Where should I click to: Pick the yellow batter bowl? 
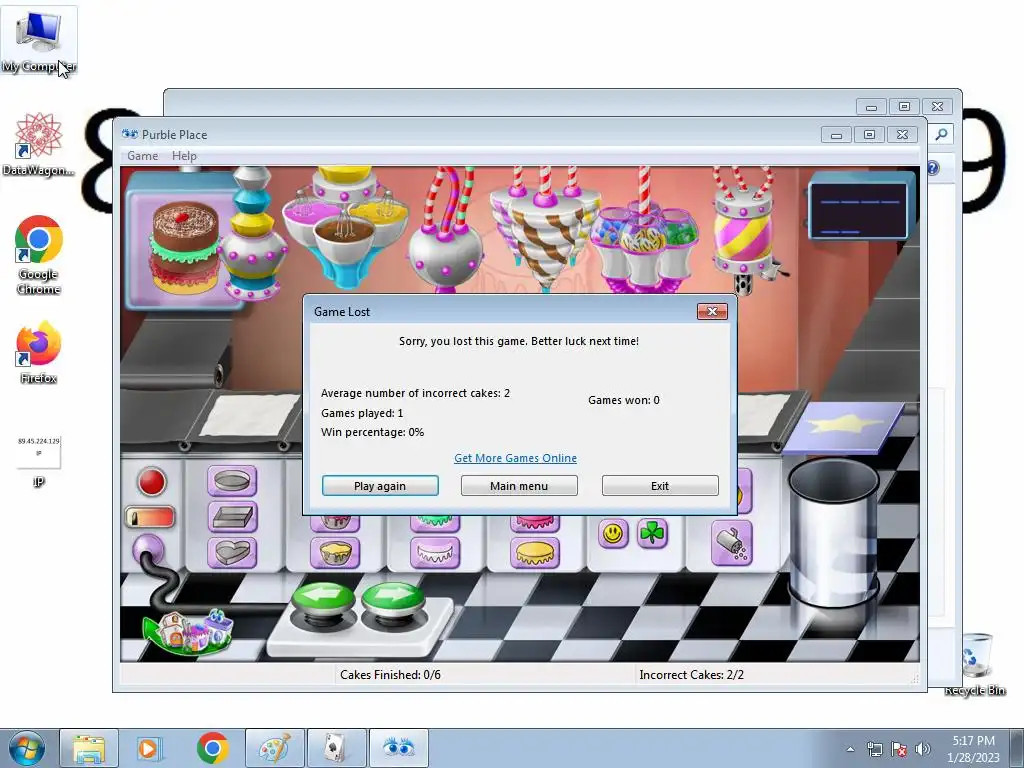click(334, 552)
